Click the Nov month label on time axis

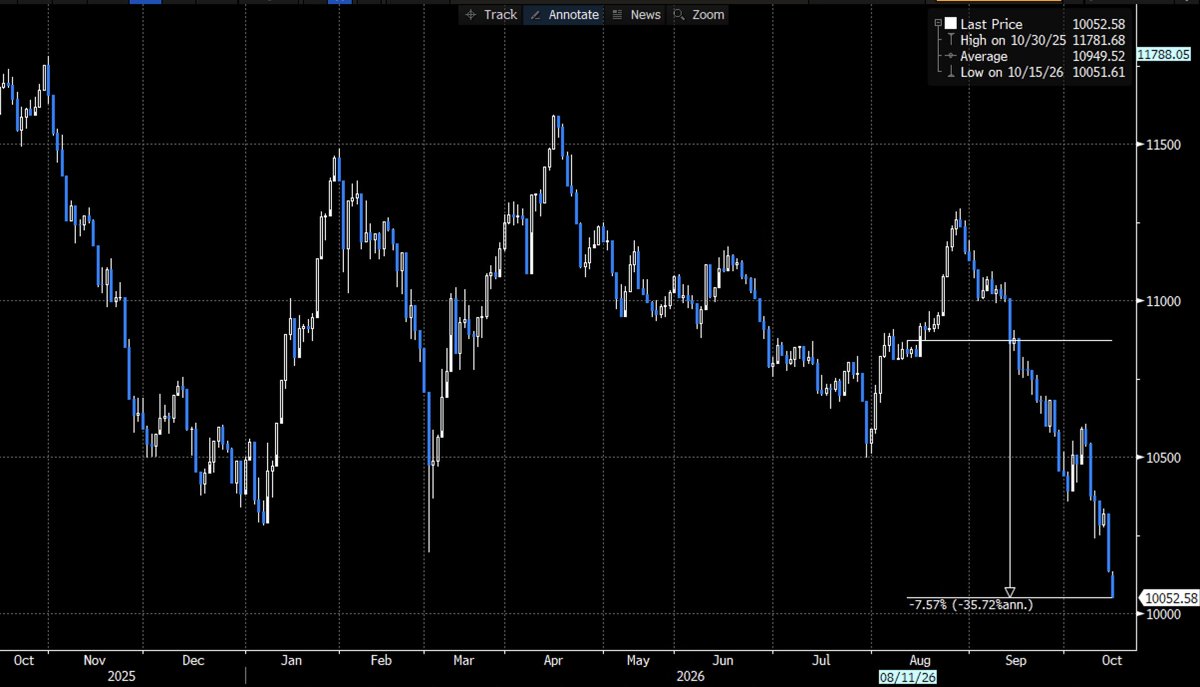tap(94, 660)
